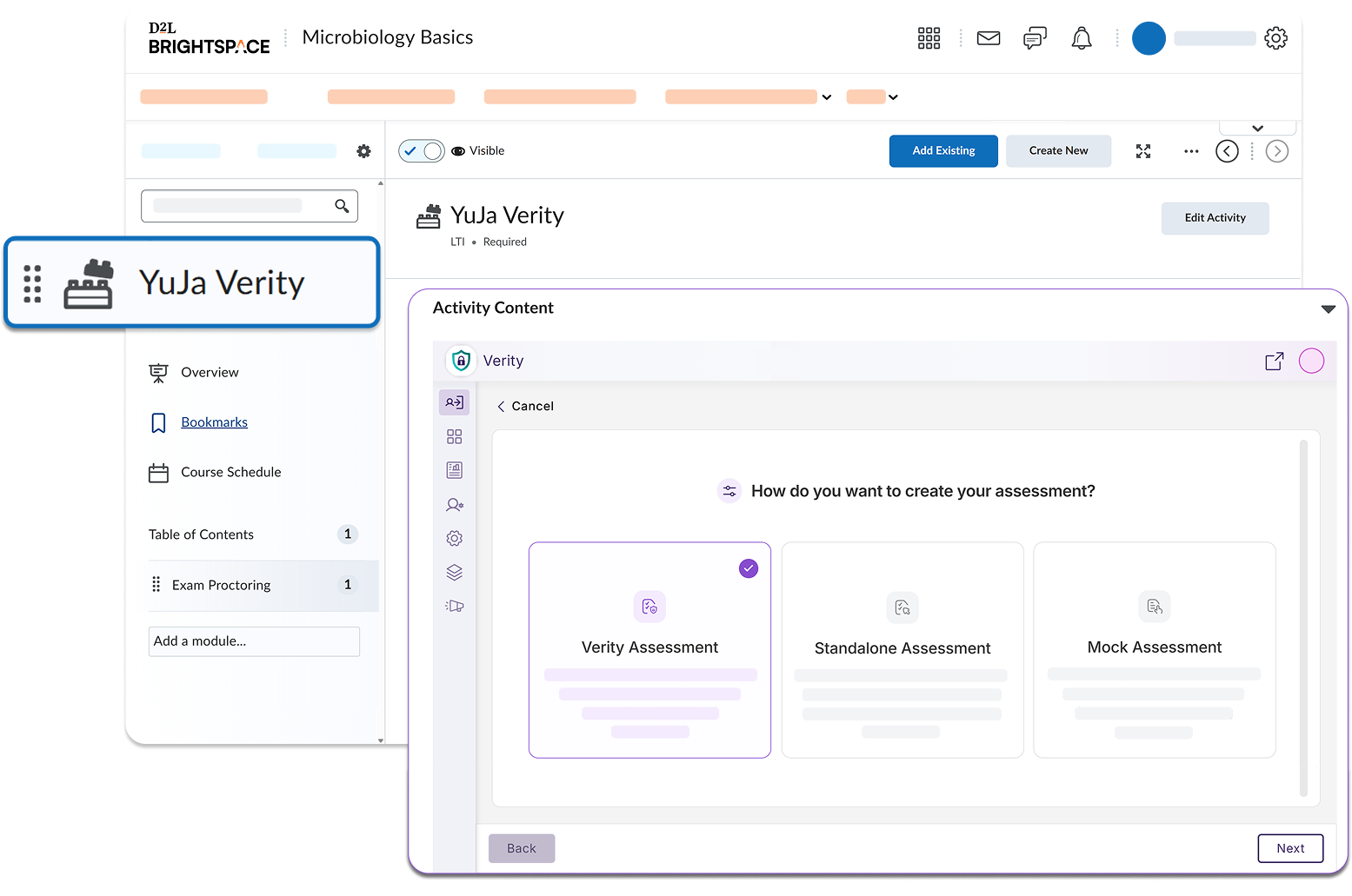Open the Bookmarks link
The height and width of the screenshot is (896, 1352).
(214, 422)
